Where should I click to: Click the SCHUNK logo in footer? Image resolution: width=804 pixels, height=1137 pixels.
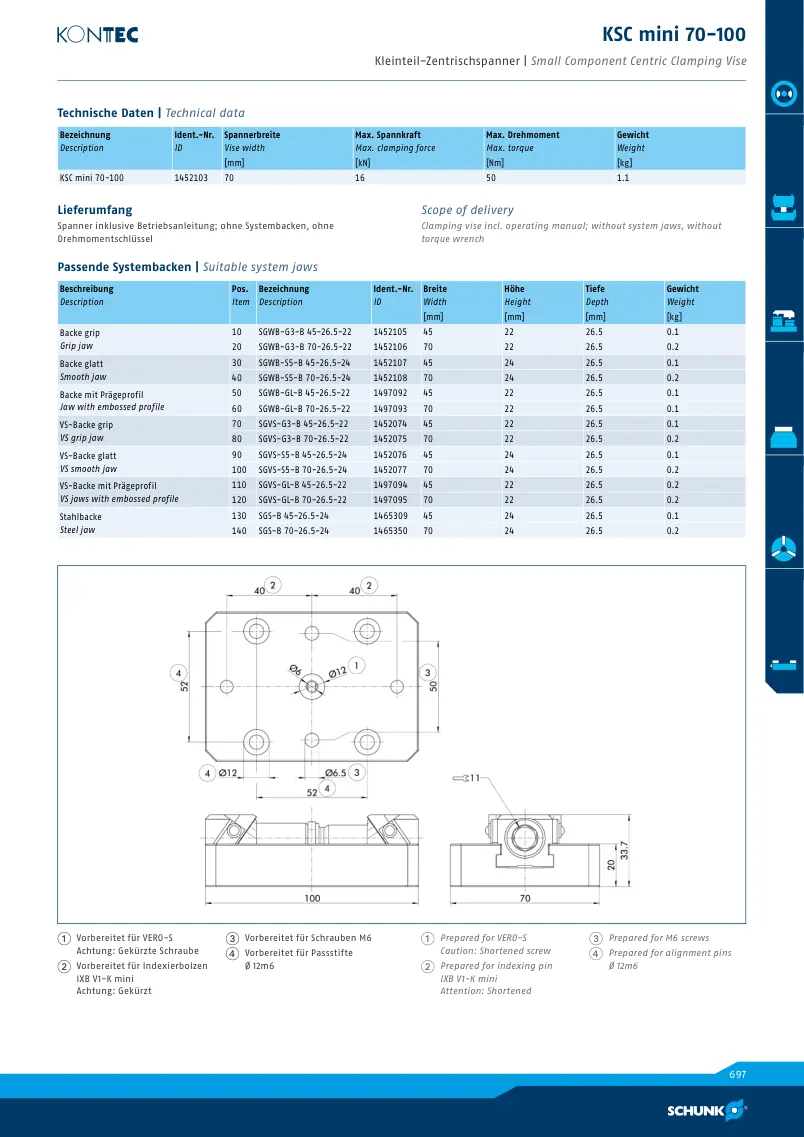pos(706,1109)
